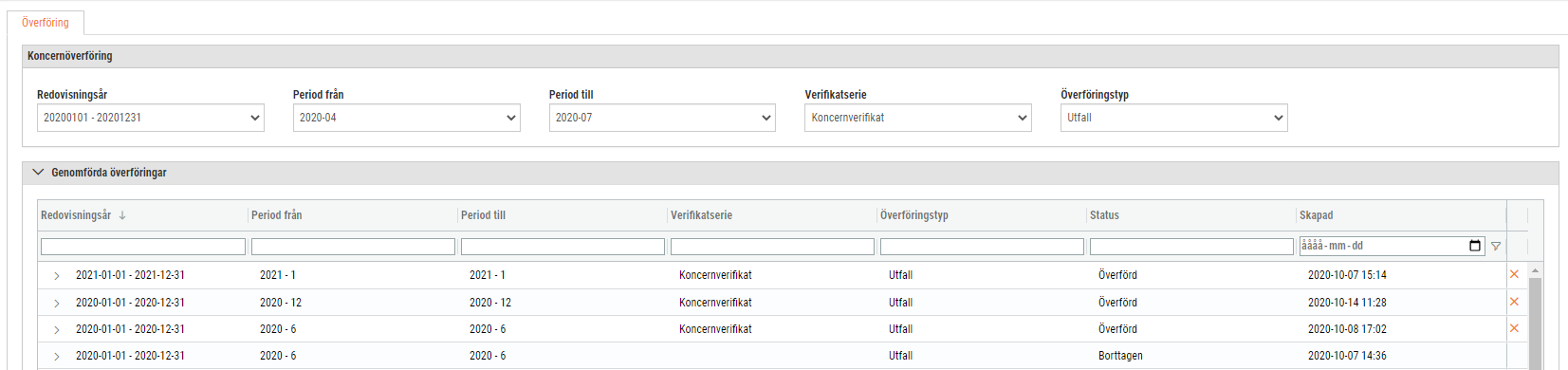Image resolution: width=1568 pixels, height=370 pixels.
Task: Open the Verifikatserie dropdown showing Koncernverifikat
Action: (x=918, y=118)
